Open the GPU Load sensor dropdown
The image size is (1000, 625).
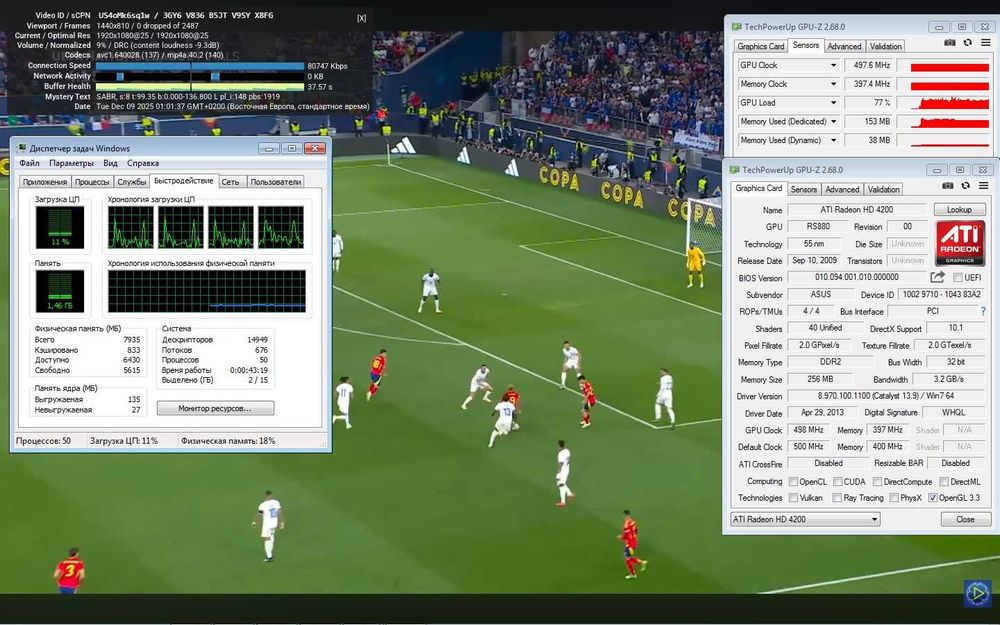click(833, 102)
